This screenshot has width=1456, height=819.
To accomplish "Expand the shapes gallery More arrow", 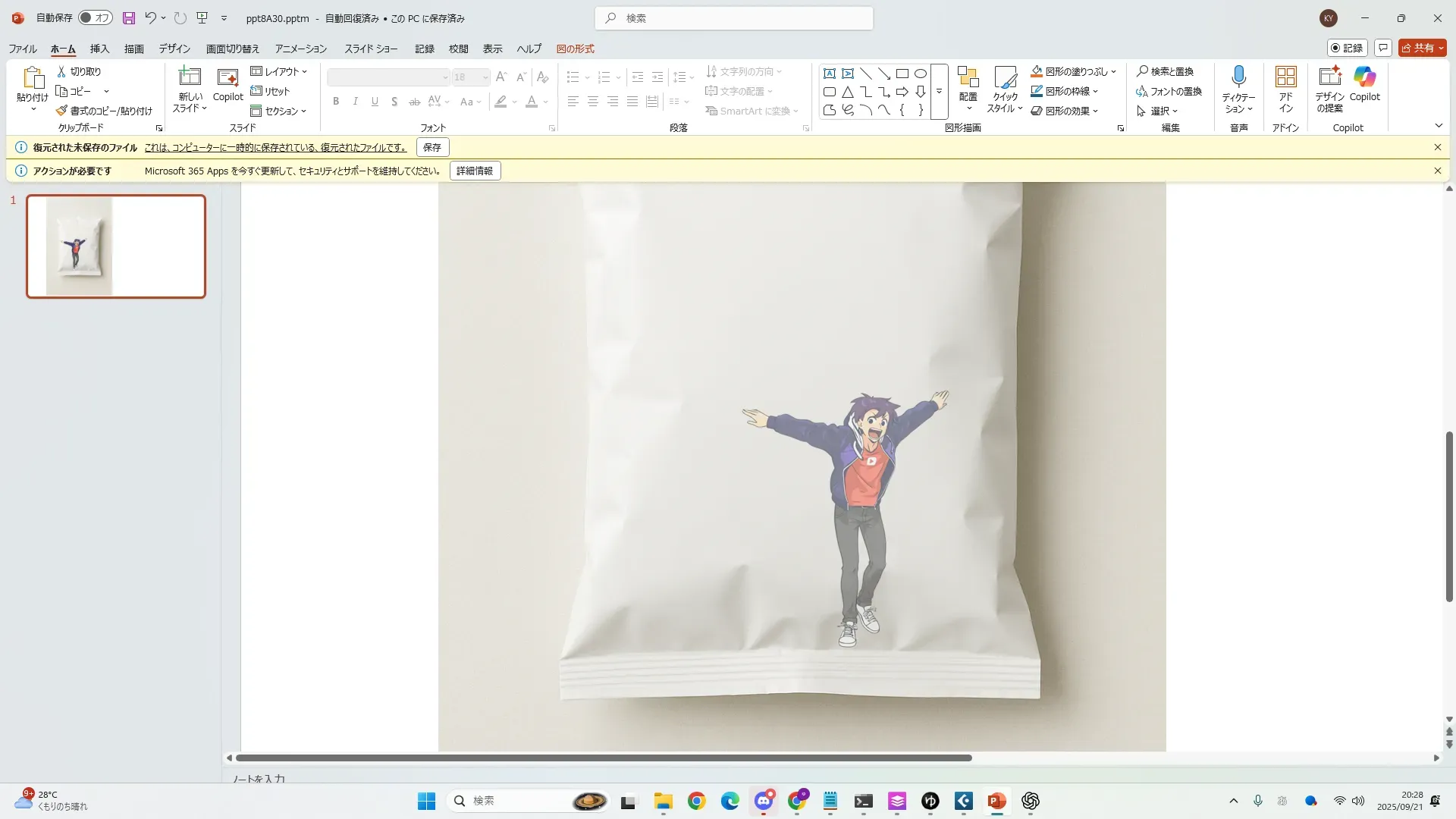I will coord(939,92).
